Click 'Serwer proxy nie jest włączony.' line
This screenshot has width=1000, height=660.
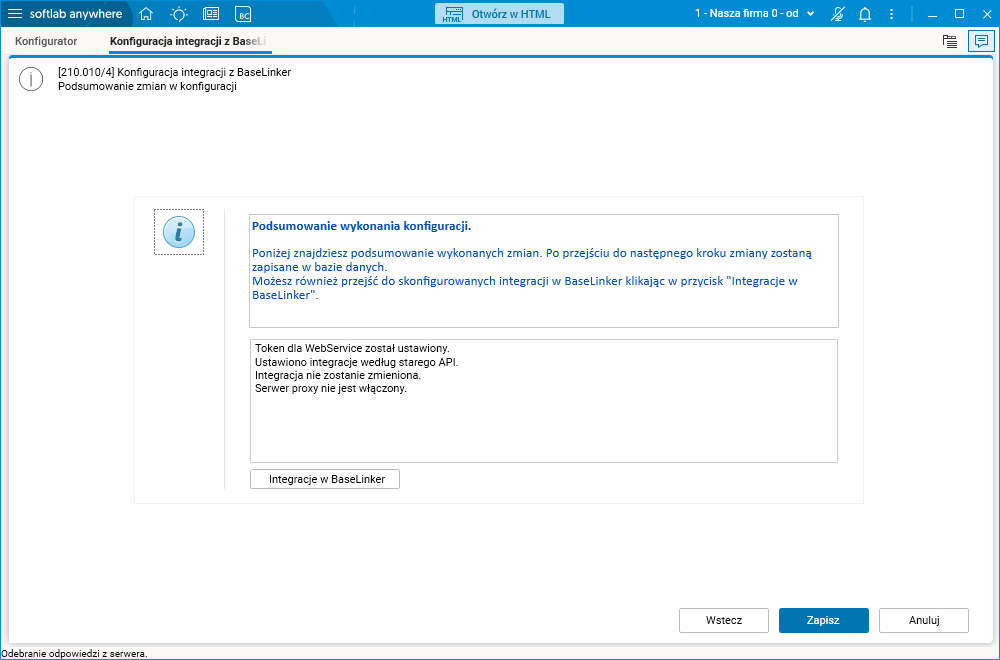click(x=330, y=388)
